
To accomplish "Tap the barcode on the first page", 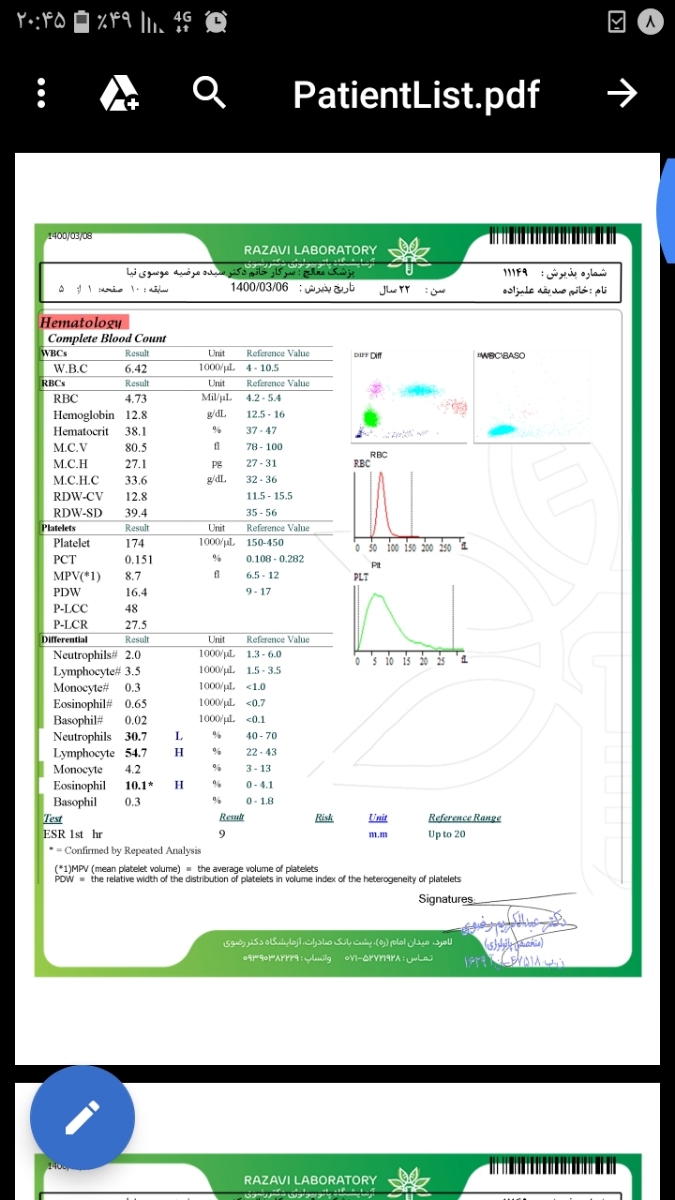I will click(x=552, y=238).
